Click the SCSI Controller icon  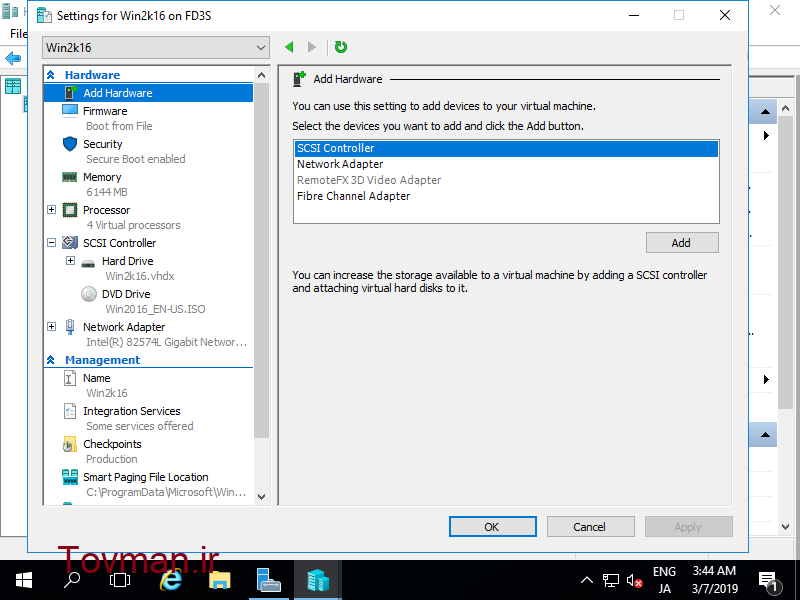[70, 243]
